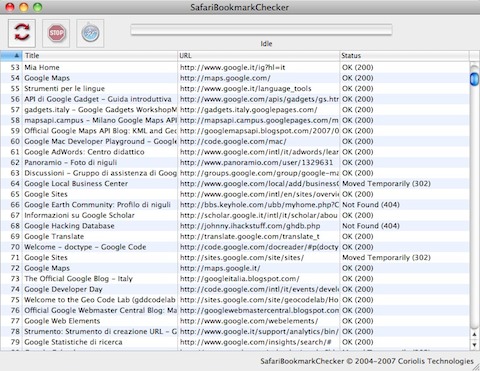The width and height of the screenshot is (480, 371).
Task: Zoom the window with the green button
Action: [38, 7]
